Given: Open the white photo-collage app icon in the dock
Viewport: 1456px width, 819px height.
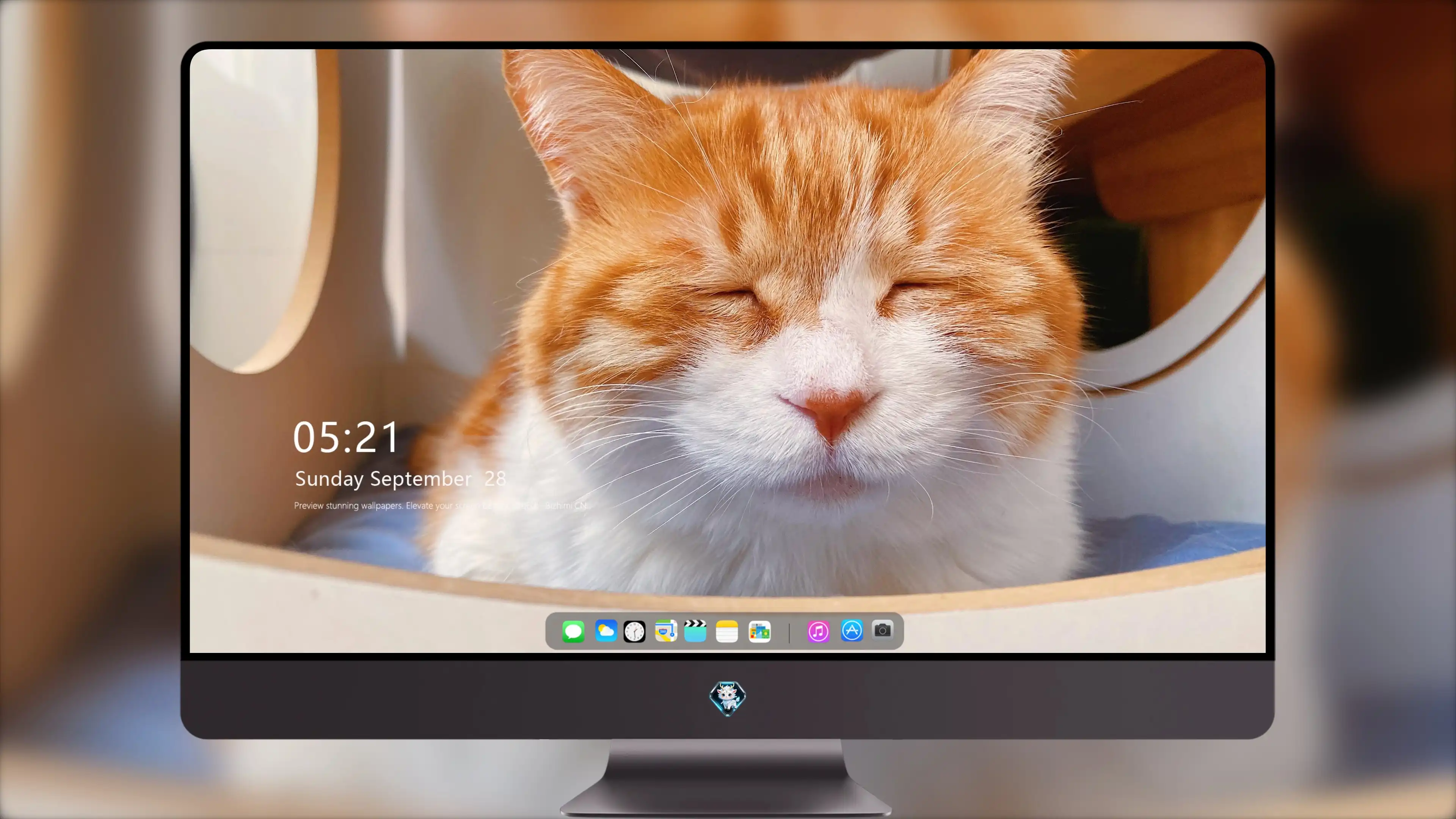Looking at the screenshot, I should click(759, 631).
